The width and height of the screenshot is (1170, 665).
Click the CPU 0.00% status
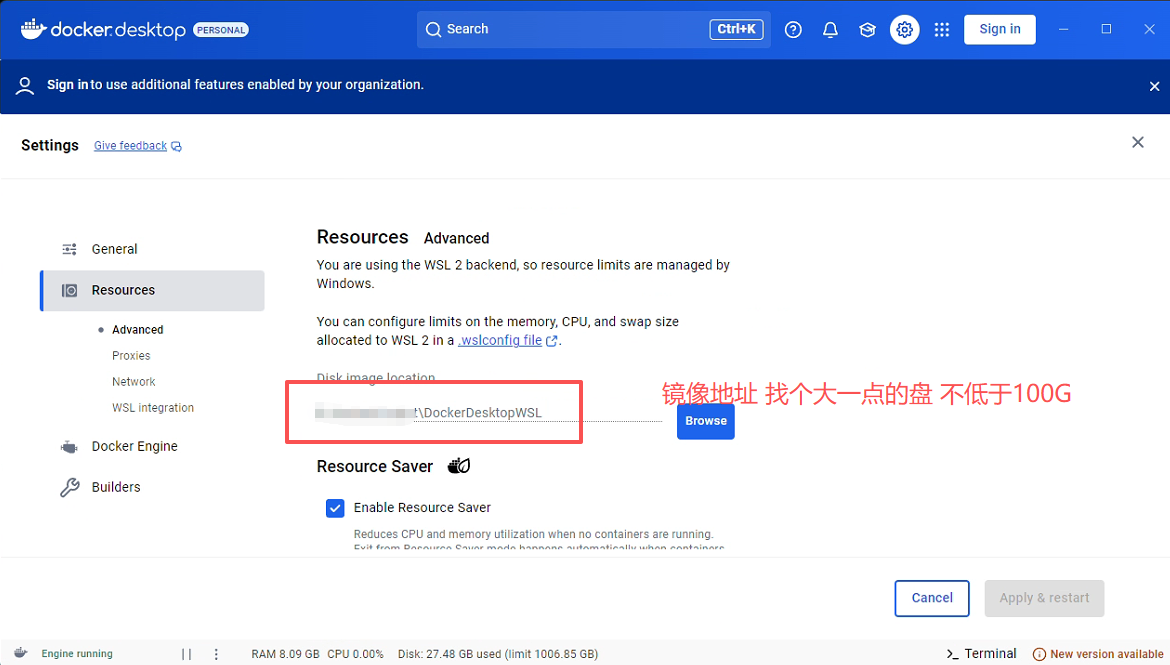[355, 654]
